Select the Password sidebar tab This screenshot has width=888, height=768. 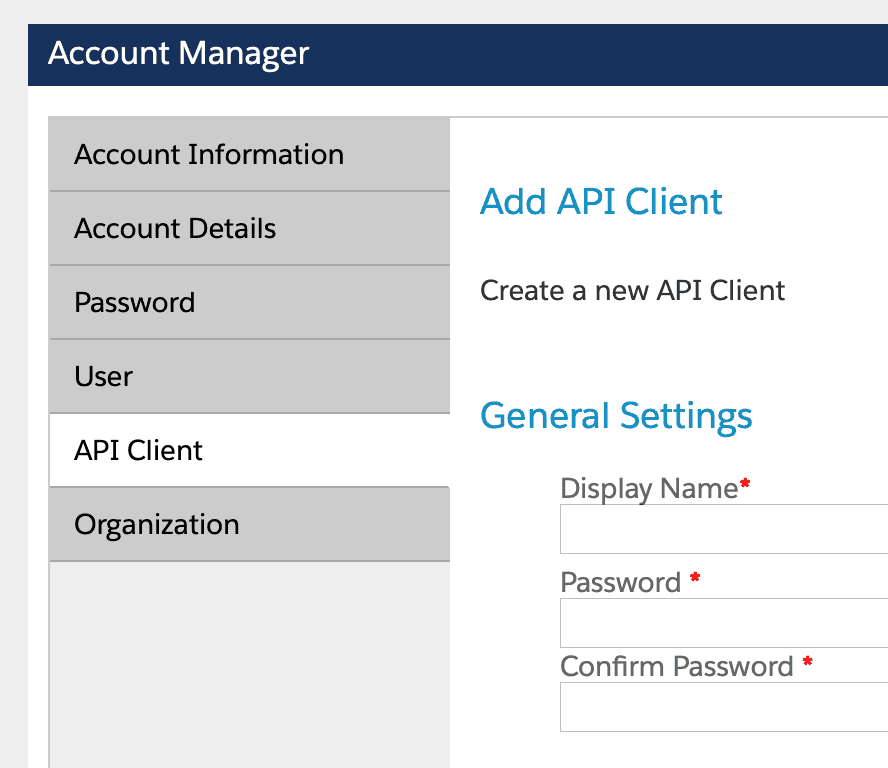(135, 303)
